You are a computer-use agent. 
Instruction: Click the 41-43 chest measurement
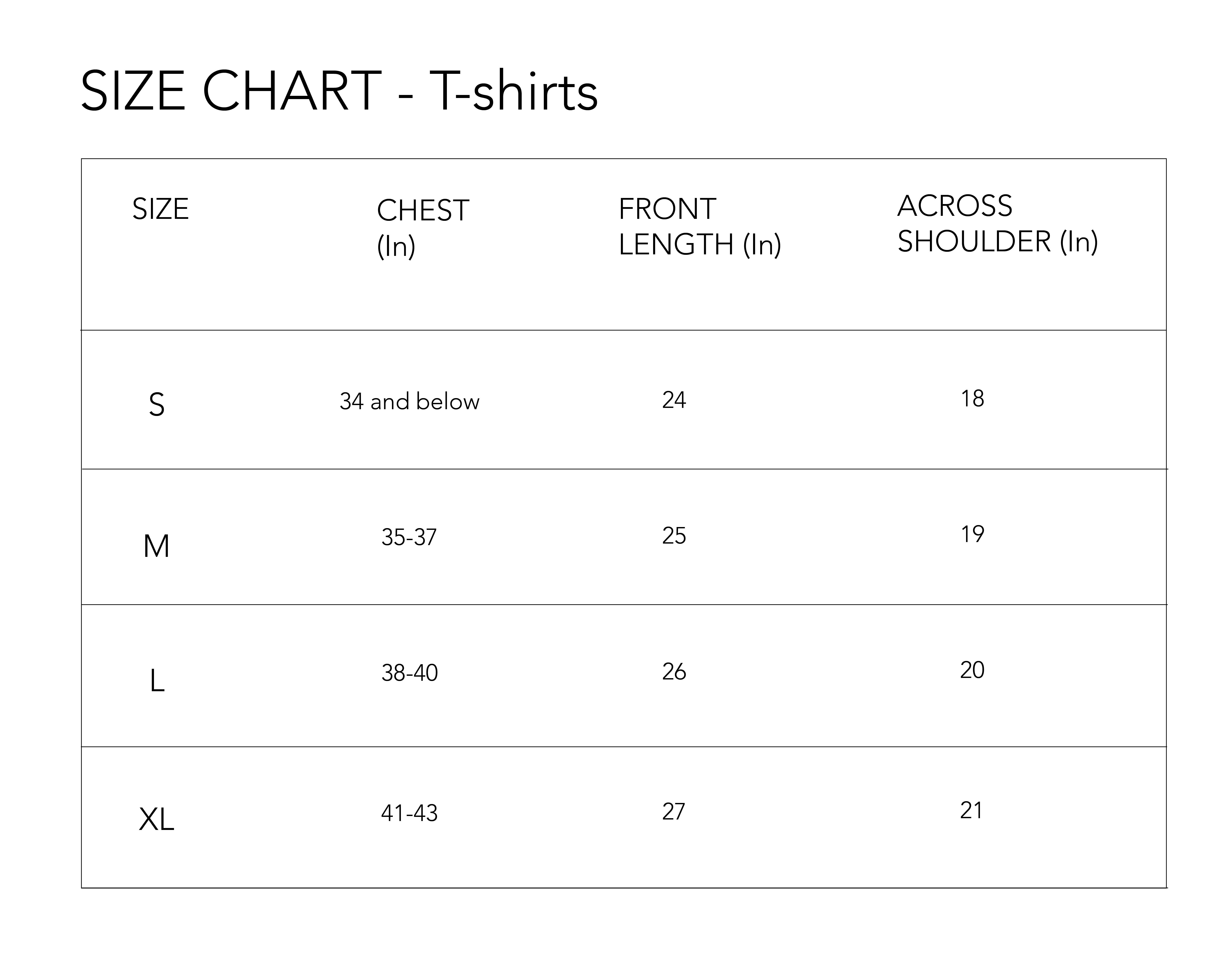[409, 813]
